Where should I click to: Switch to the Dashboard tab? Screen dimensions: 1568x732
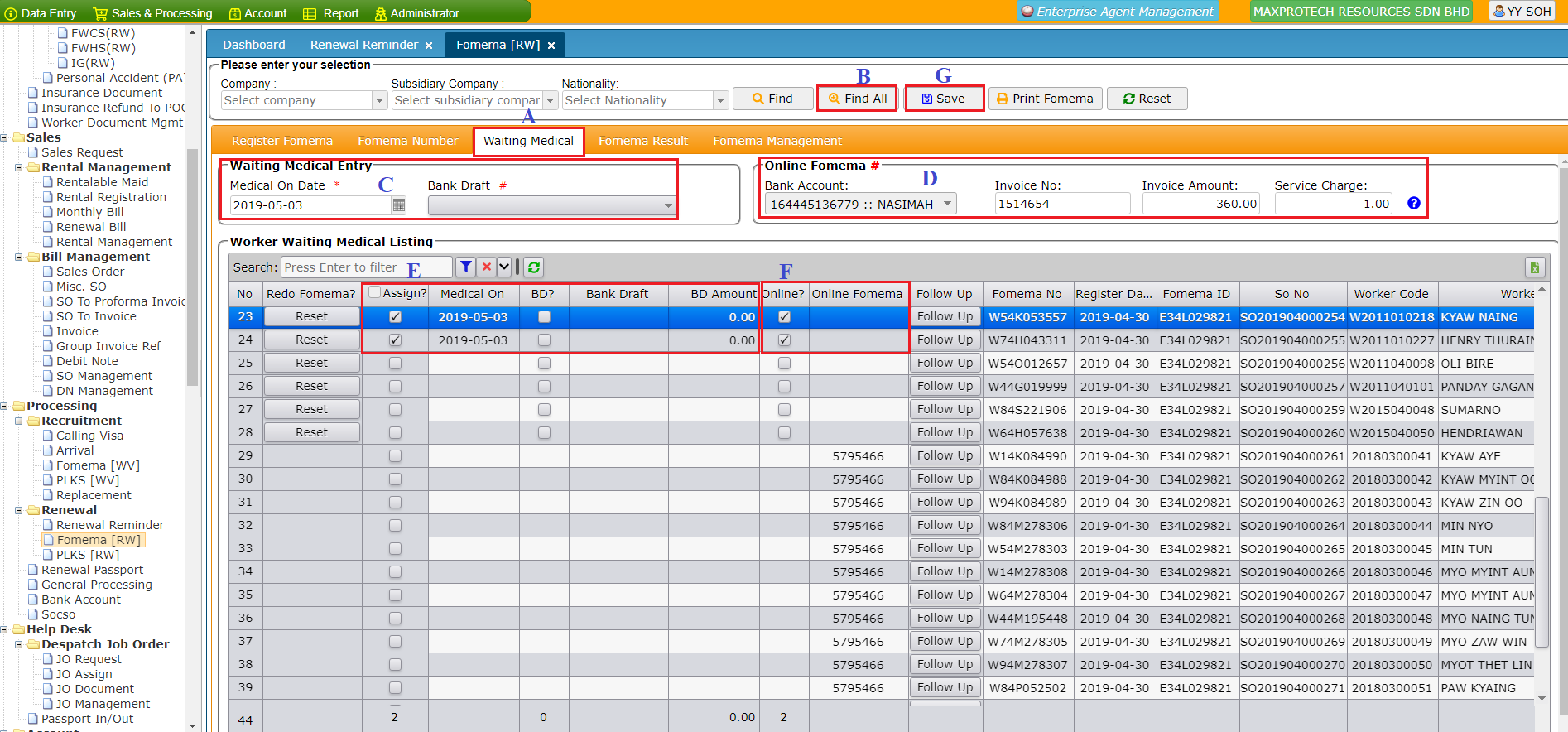pos(253,45)
